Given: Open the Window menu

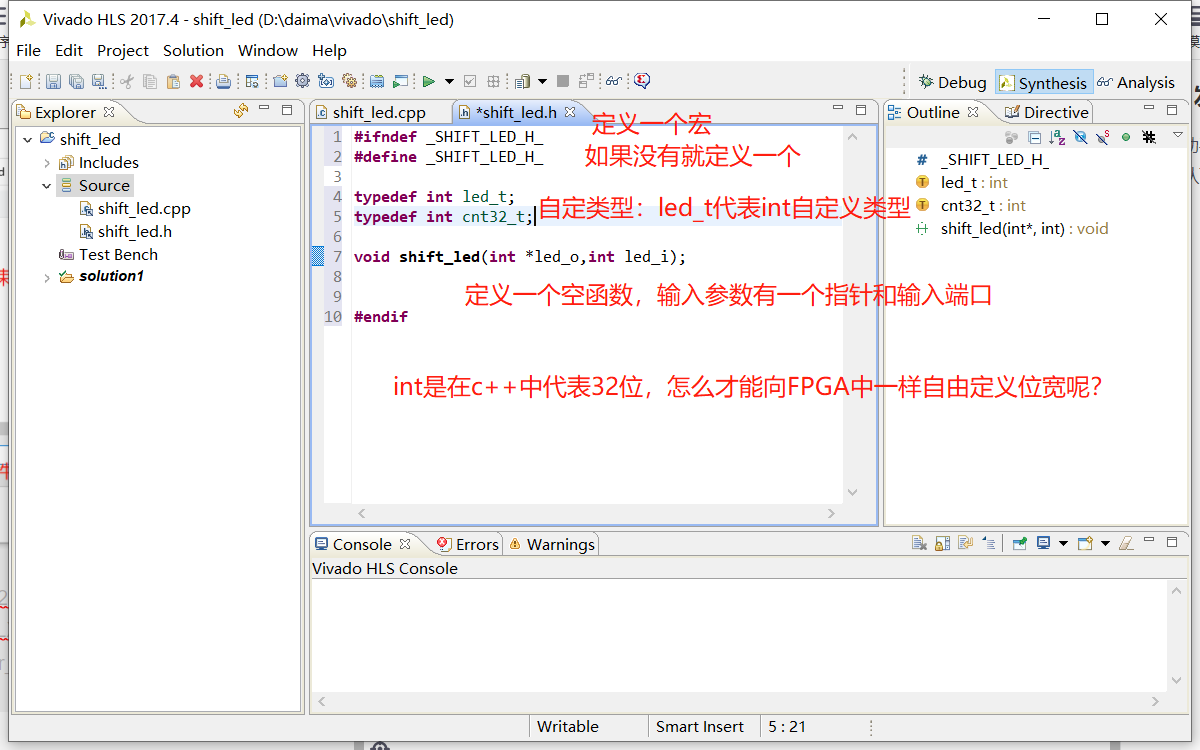Looking at the screenshot, I should point(268,50).
